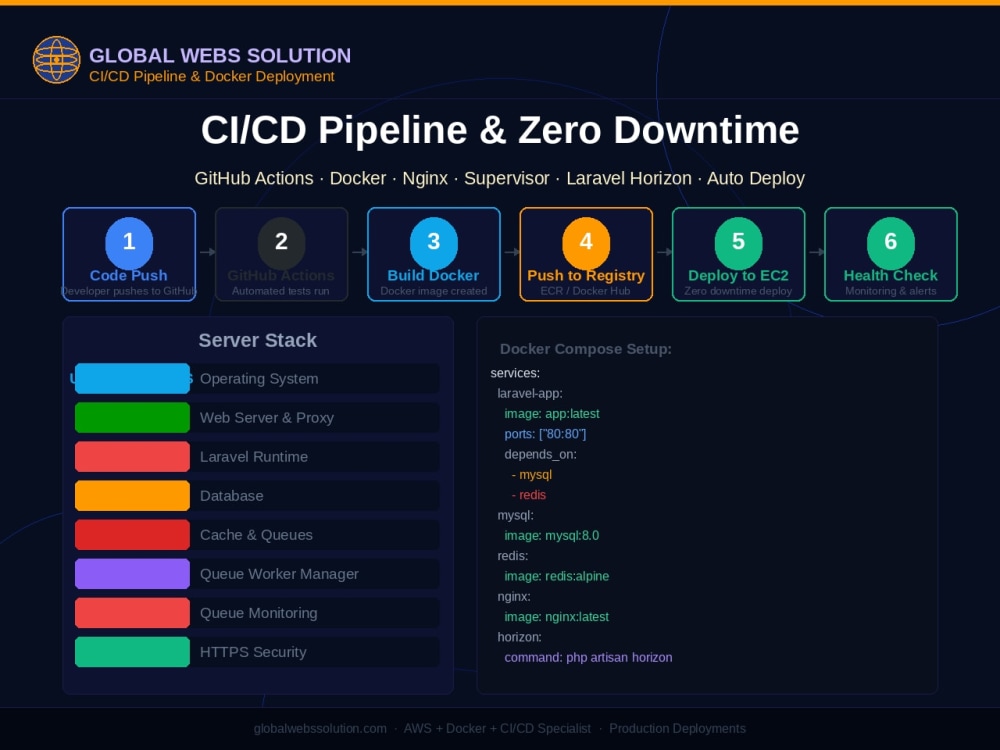Click the red badge beside Cache & Queues

click(x=132, y=535)
